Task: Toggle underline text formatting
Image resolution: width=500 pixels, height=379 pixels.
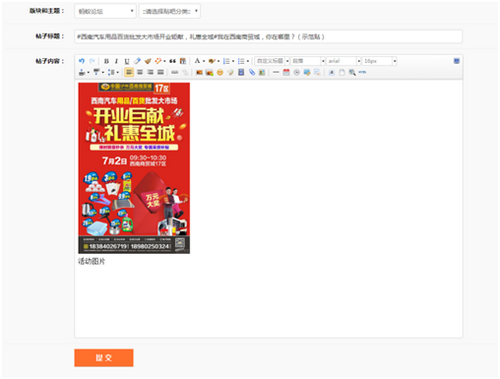Action: point(127,61)
